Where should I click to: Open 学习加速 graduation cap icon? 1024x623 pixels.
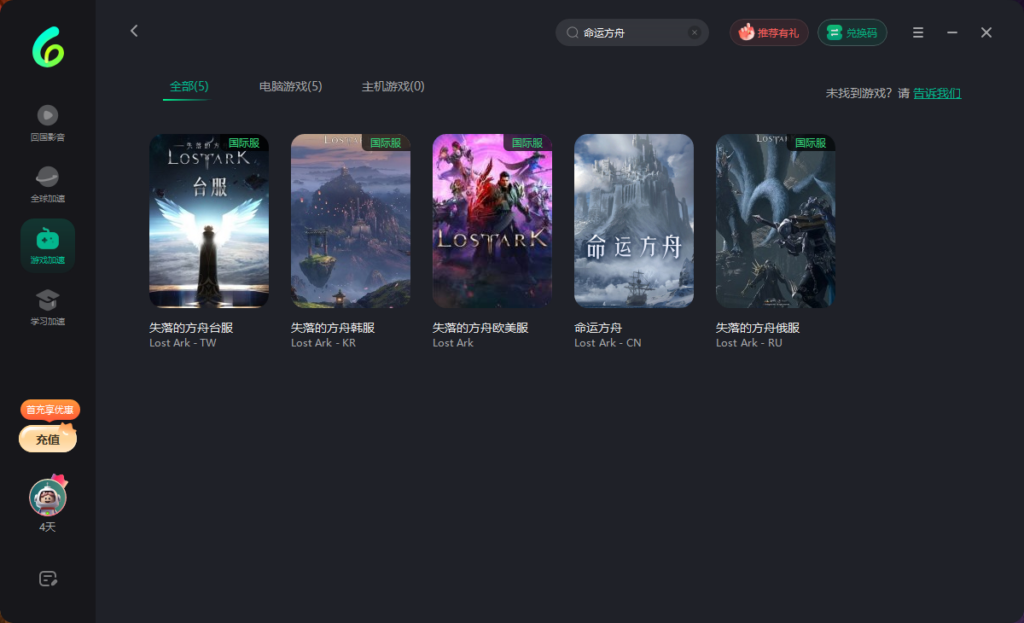click(x=47, y=301)
